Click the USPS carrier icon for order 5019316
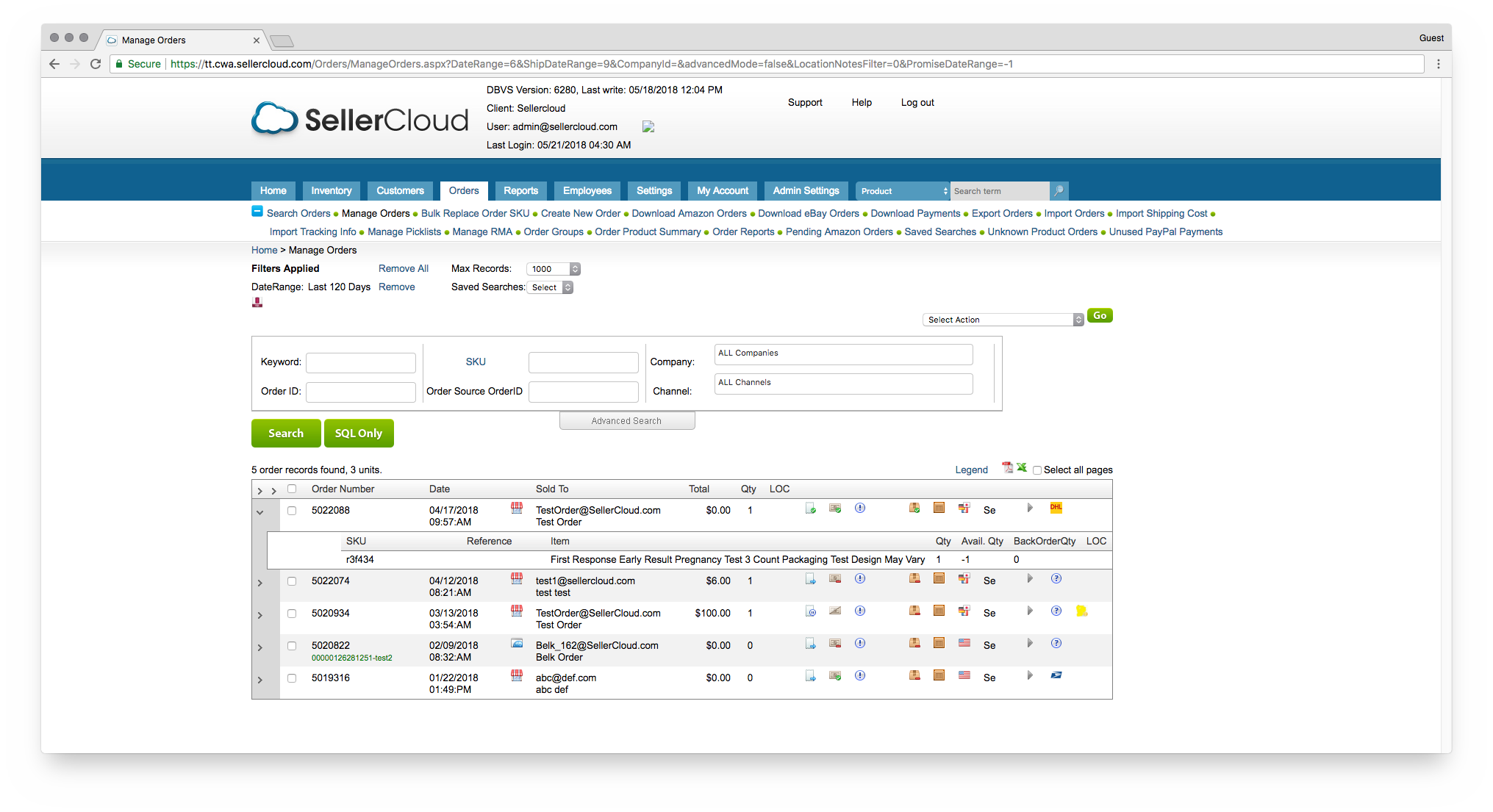 tap(1056, 675)
